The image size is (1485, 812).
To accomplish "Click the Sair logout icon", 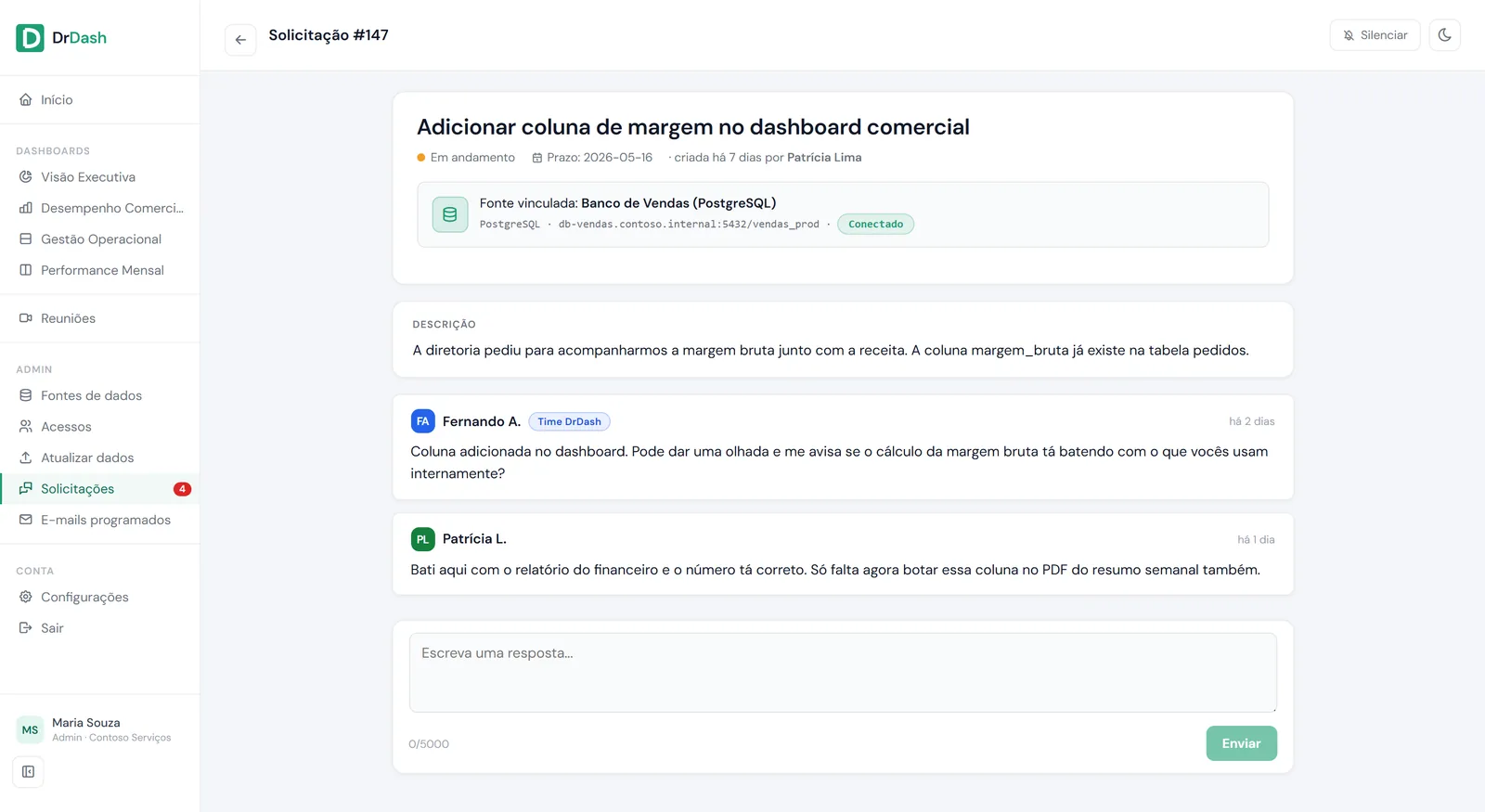I will pyautogui.click(x=26, y=628).
